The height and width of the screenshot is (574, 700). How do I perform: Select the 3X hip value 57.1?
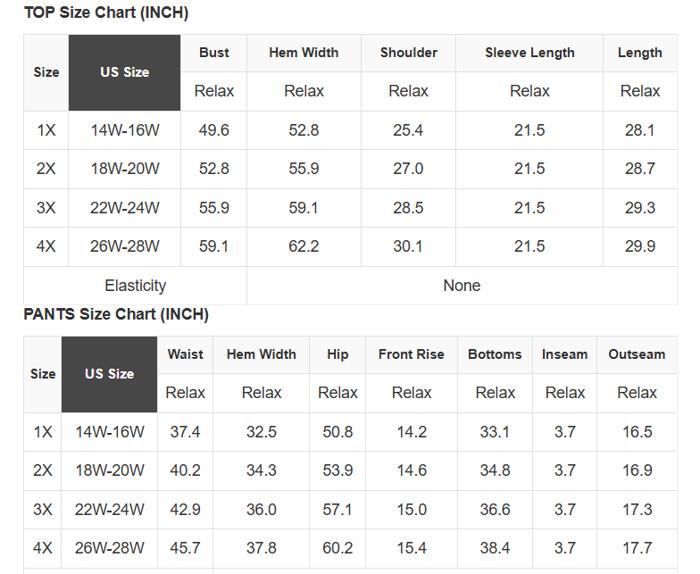(x=337, y=509)
